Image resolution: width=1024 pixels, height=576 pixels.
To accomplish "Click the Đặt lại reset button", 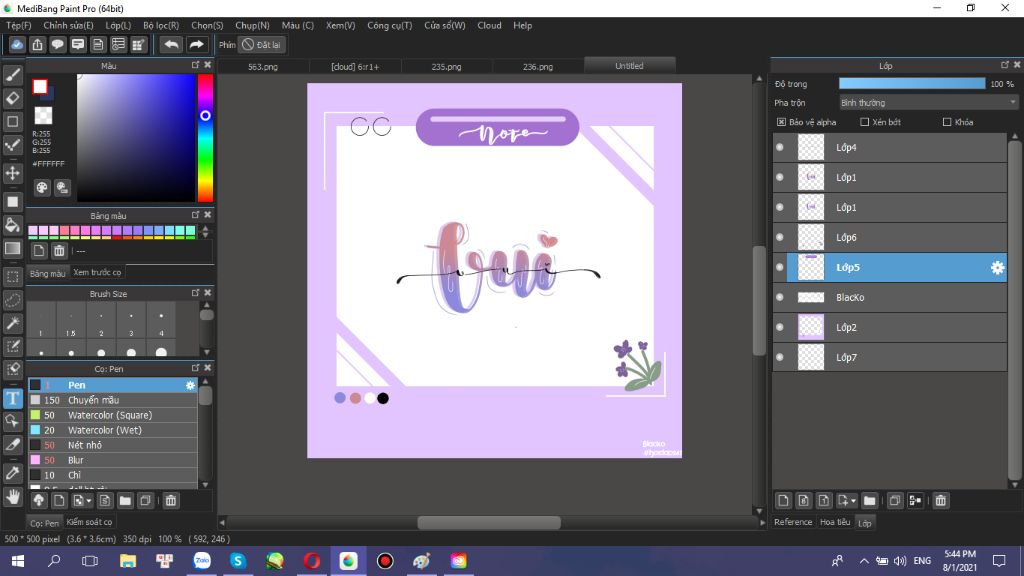I will click(x=261, y=44).
